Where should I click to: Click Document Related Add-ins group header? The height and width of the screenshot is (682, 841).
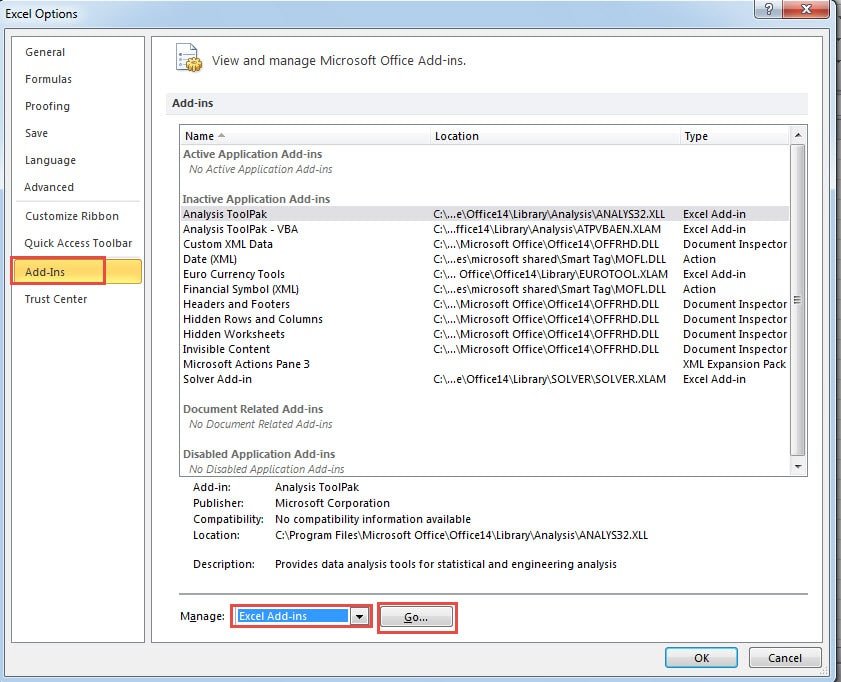[x=253, y=409]
